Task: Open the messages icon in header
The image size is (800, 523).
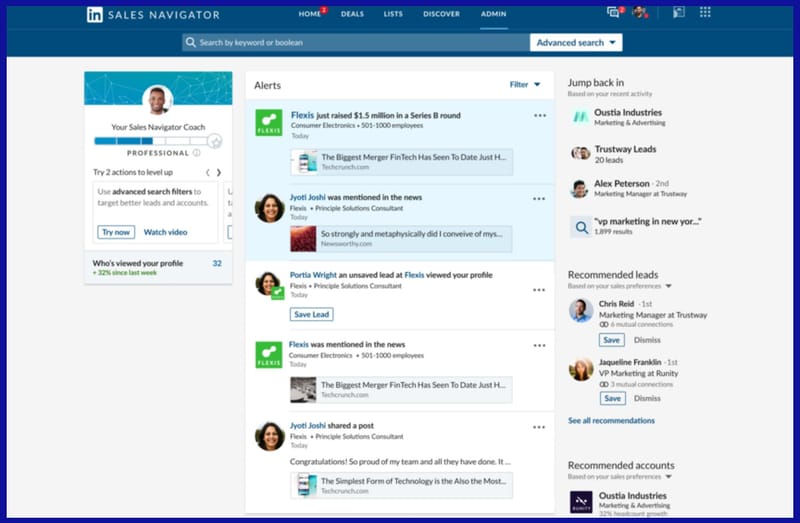Action: point(613,13)
